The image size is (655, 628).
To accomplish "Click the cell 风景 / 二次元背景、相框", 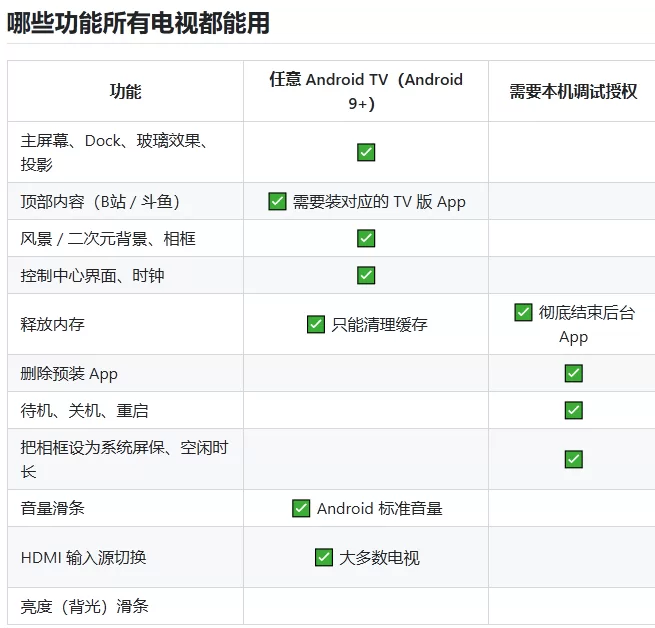I will click(125, 238).
